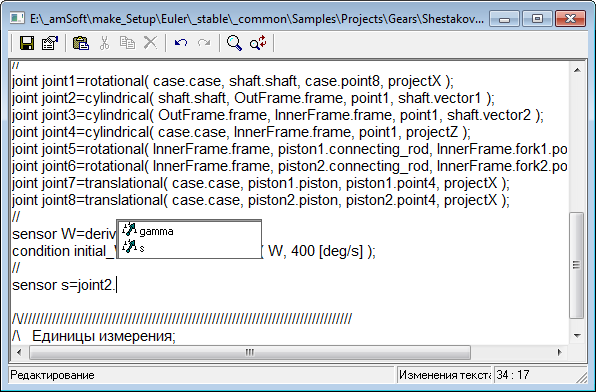Click the text 'sensor s=joint2.'
Image resolution: width=596 pixels, height=392 pixels.
point(63,285)
